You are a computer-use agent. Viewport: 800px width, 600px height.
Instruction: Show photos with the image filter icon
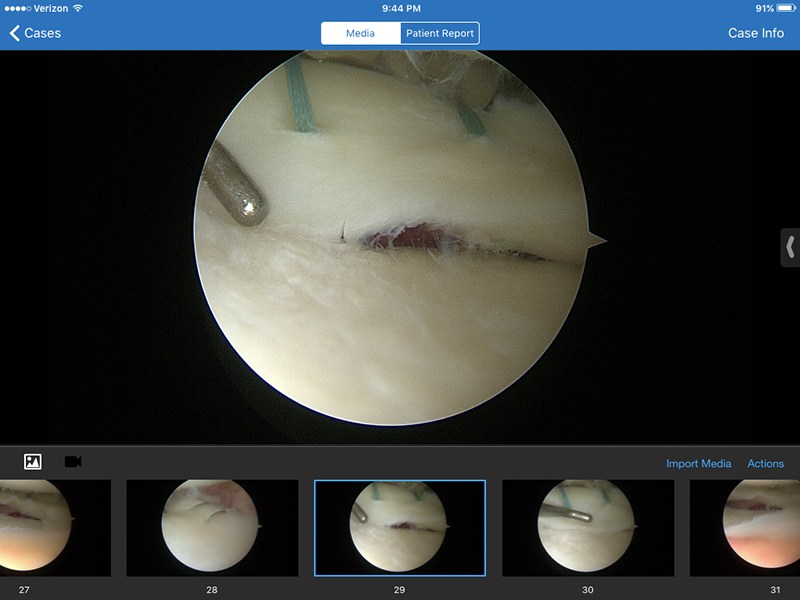pyautogui.click(x=33, y=462)
